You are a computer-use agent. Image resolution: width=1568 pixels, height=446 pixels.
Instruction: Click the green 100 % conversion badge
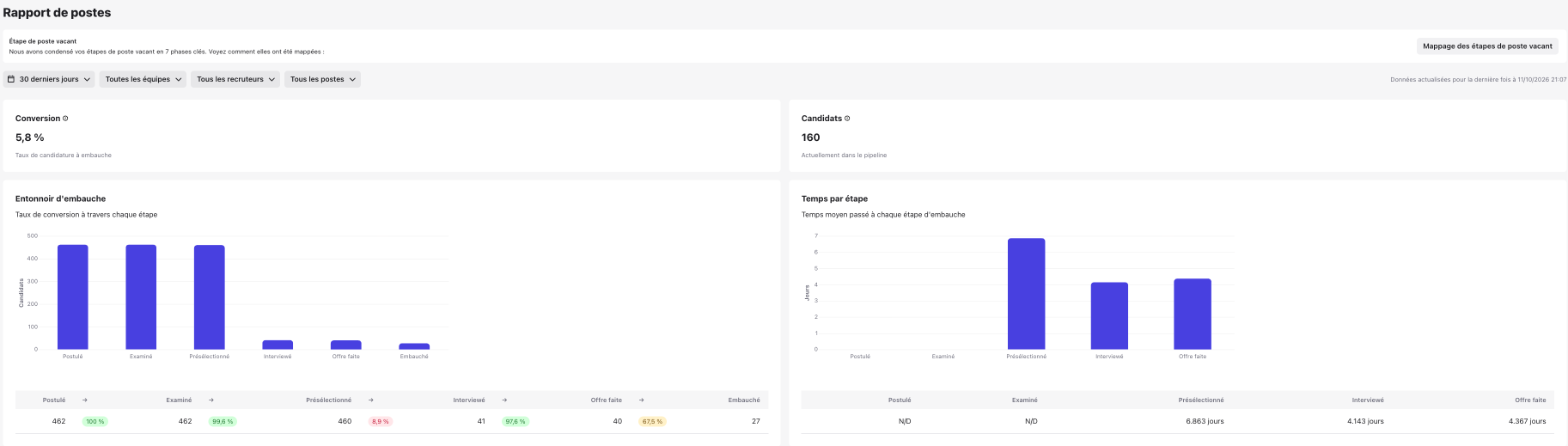pos(95,421)
